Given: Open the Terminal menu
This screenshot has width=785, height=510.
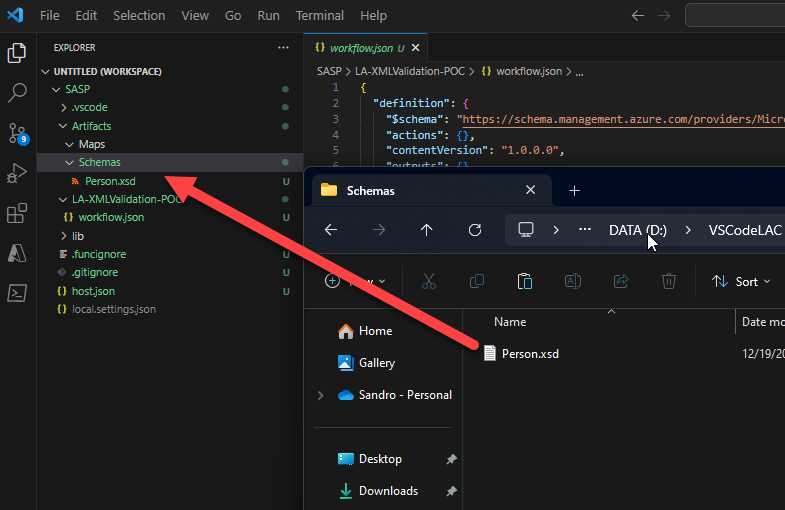Looking at the screenshot, I should click(320, 16).
